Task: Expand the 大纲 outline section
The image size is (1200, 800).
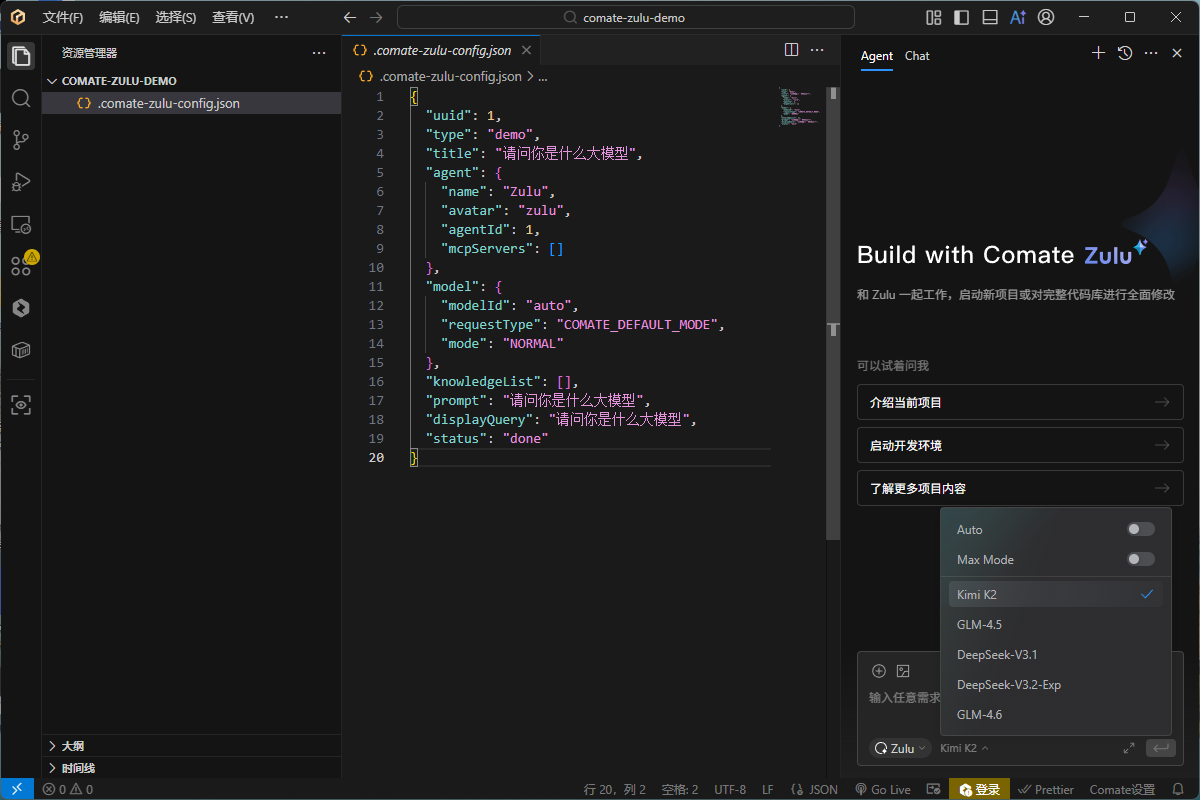Action: 191,746
